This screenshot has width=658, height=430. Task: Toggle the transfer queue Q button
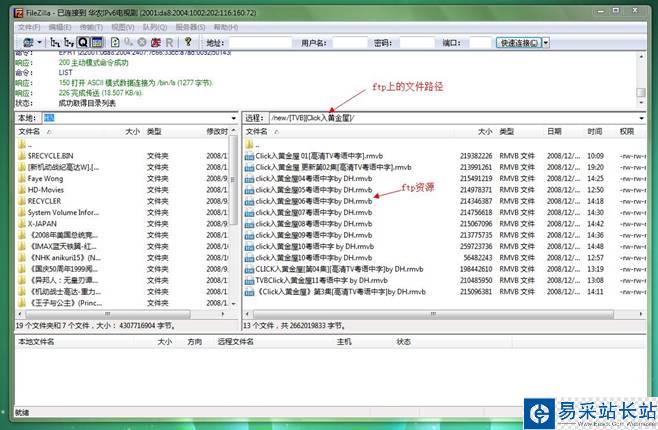(x=83, y=42)
